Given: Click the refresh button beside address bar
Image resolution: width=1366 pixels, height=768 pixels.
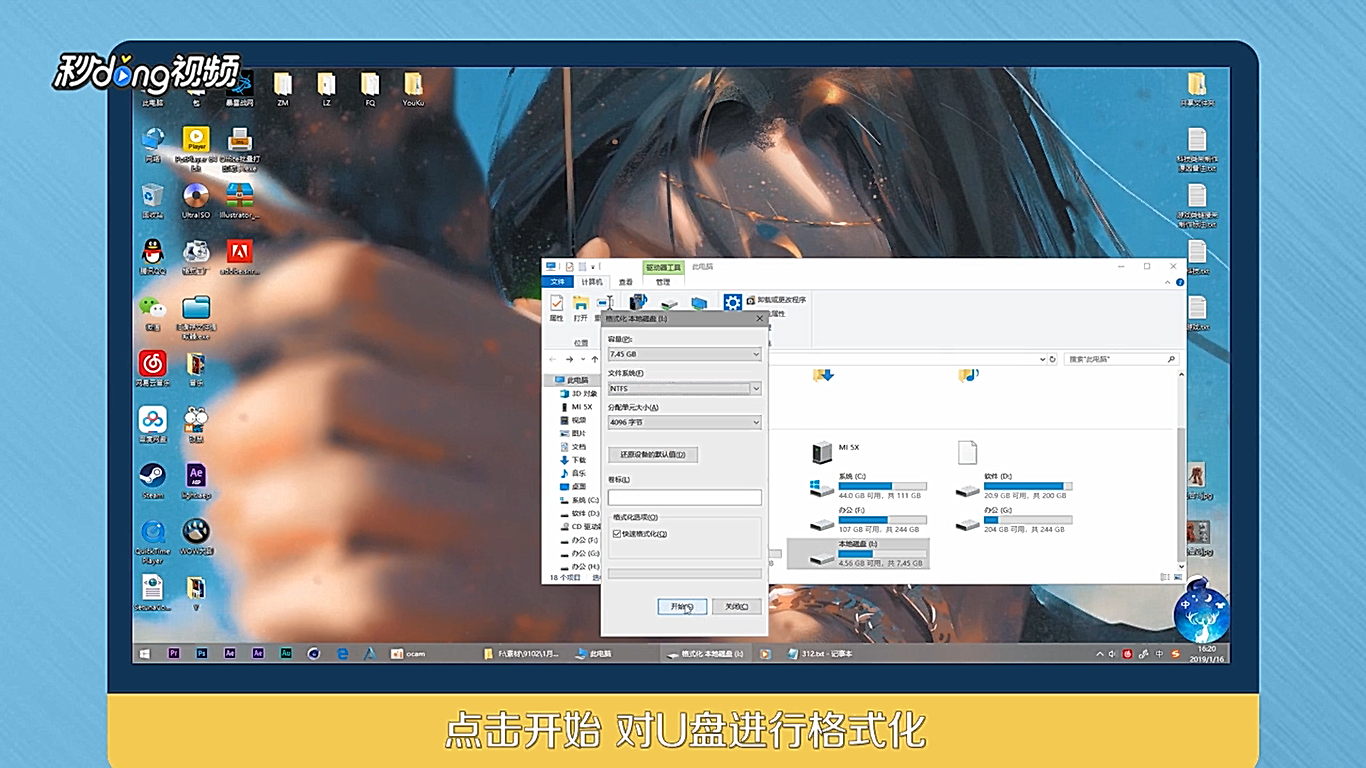Looking at the screenshot, I should pyautogui.click(x=1052, y=358).
